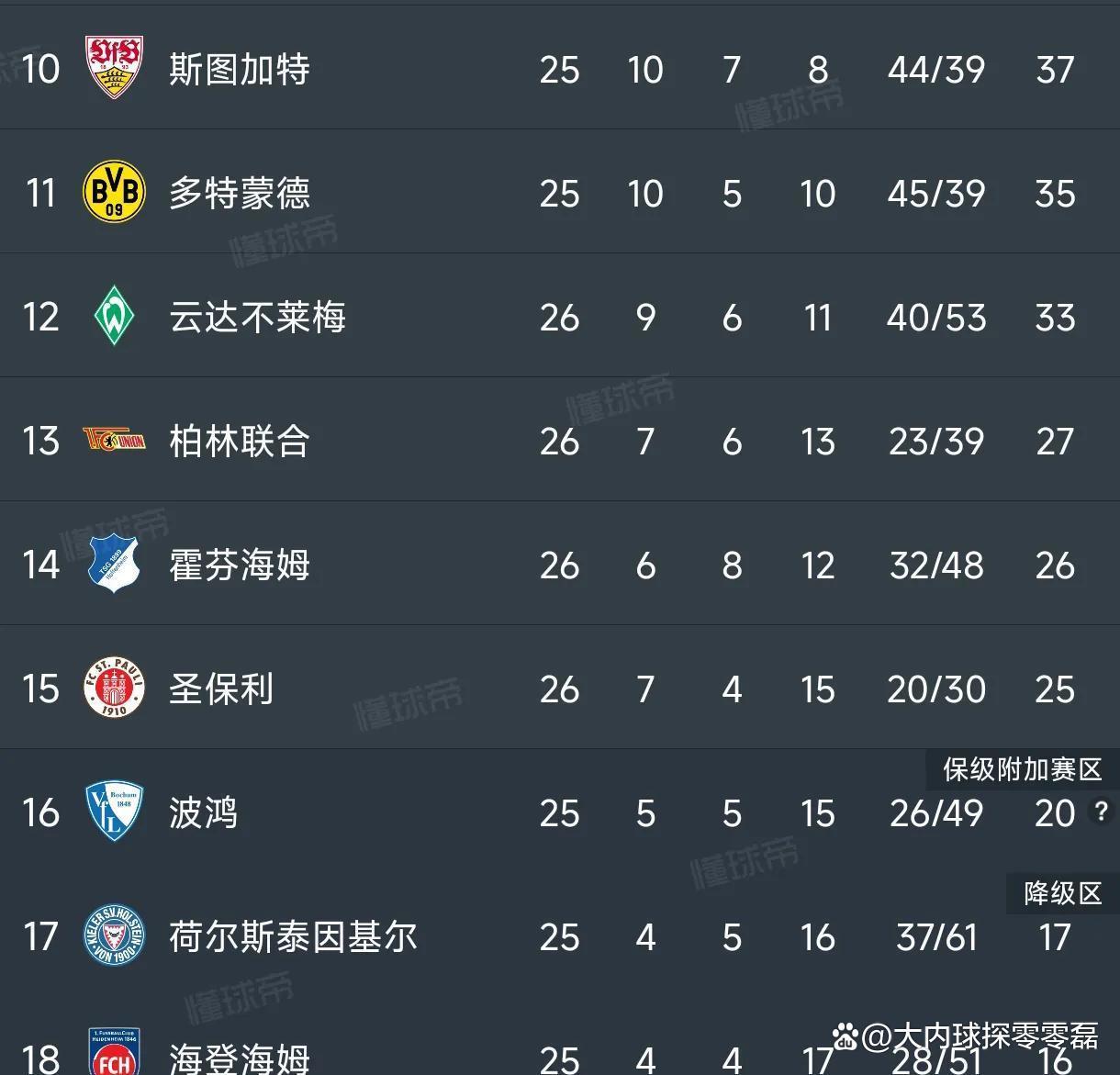
Task: Open team page for 斯图加特
Action: [x=240, y=69]
